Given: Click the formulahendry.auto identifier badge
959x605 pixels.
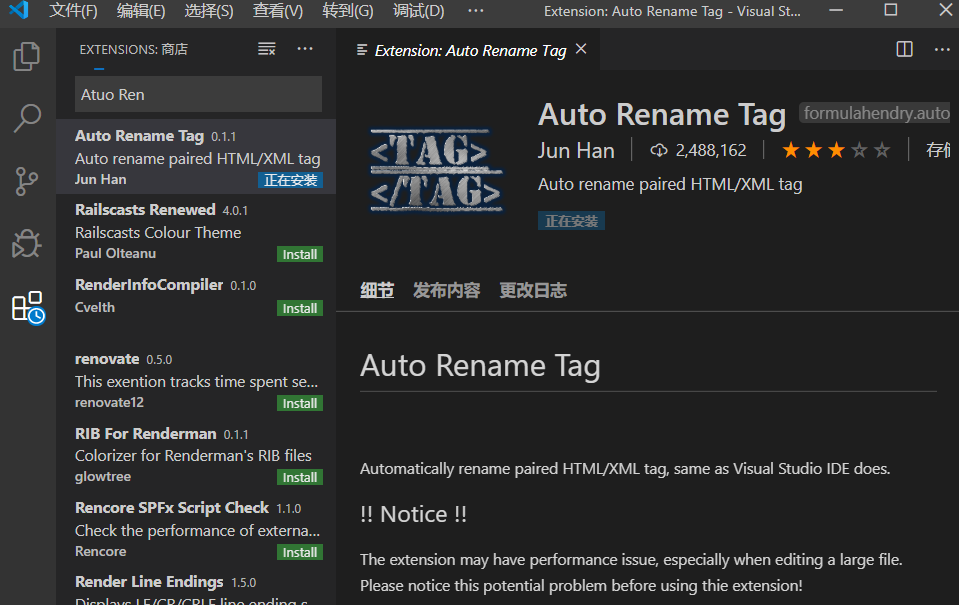Looking at the screenshot, I should click(876, 113).
